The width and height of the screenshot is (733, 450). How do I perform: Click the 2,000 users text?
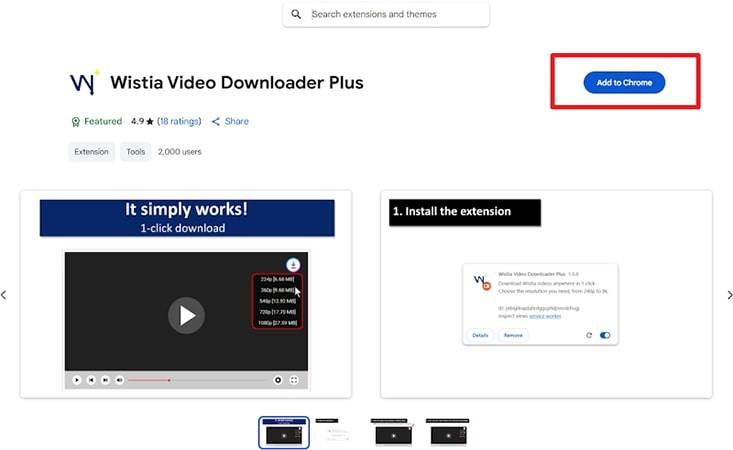180,152
